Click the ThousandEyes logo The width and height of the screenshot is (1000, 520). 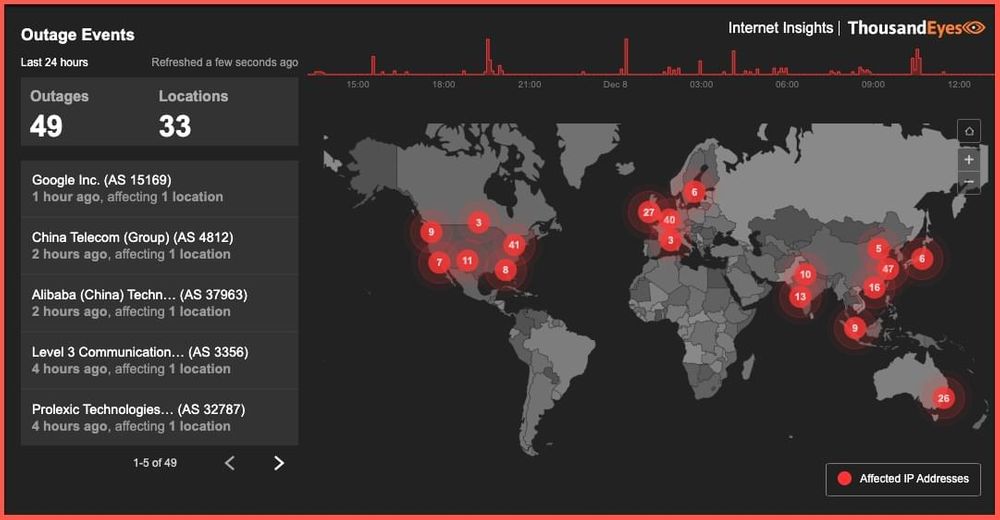coord(916,28)
